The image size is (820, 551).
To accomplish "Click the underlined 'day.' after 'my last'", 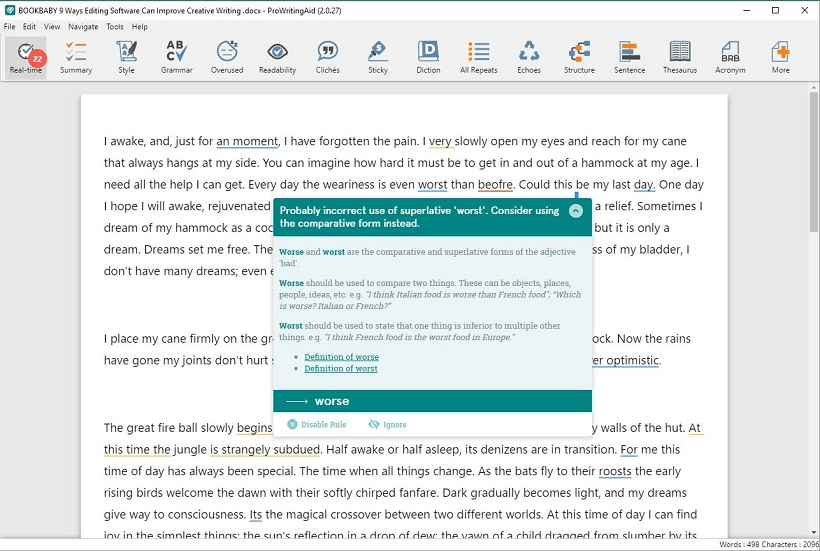I will (644, 185).
